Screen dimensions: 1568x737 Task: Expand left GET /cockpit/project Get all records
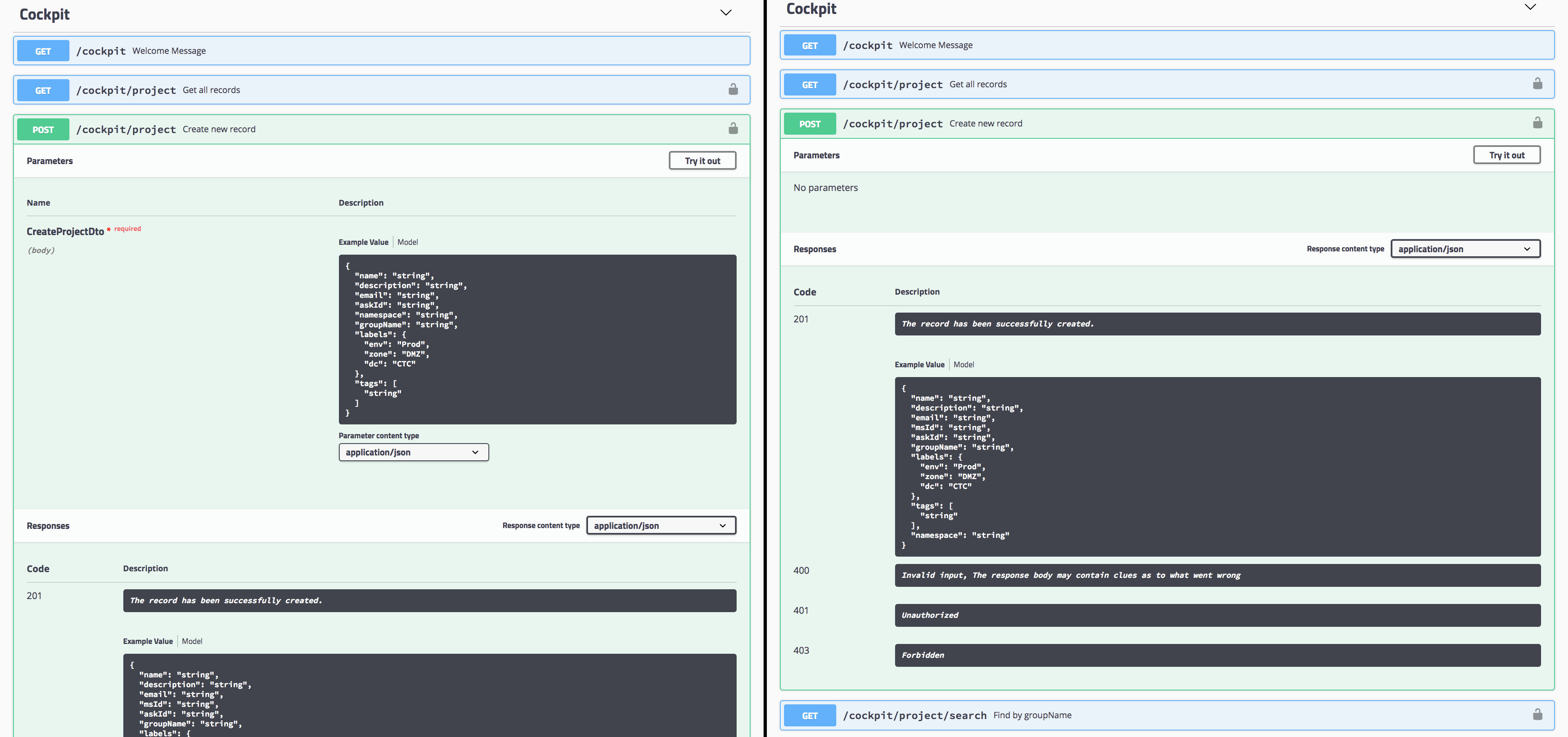(x=382, y=90)
